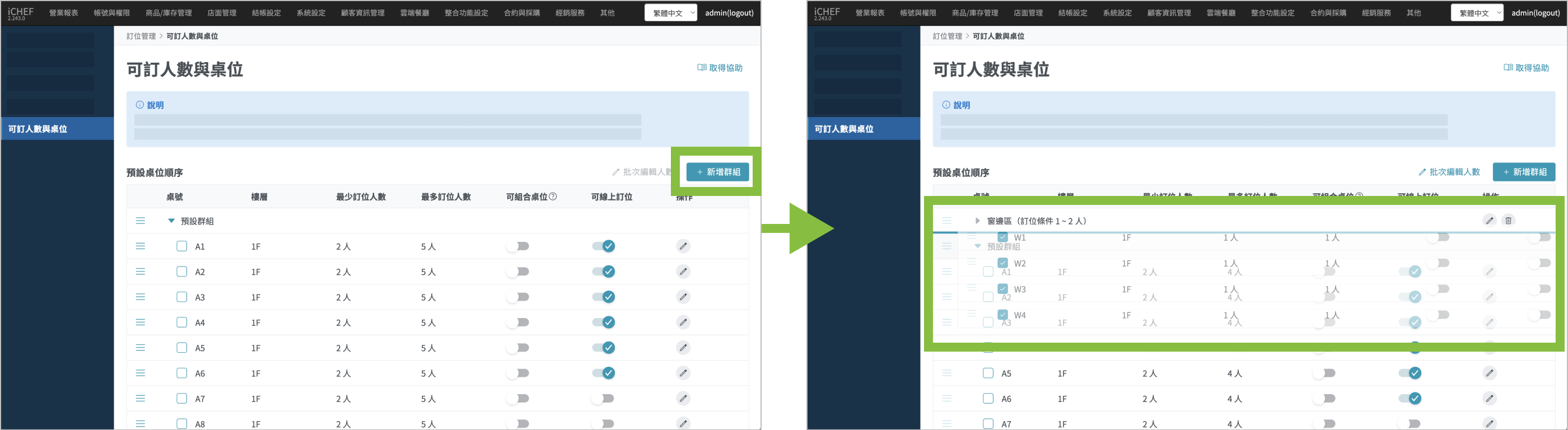Uncheck the W1 table checkbox

click(x=1002, y=237)
